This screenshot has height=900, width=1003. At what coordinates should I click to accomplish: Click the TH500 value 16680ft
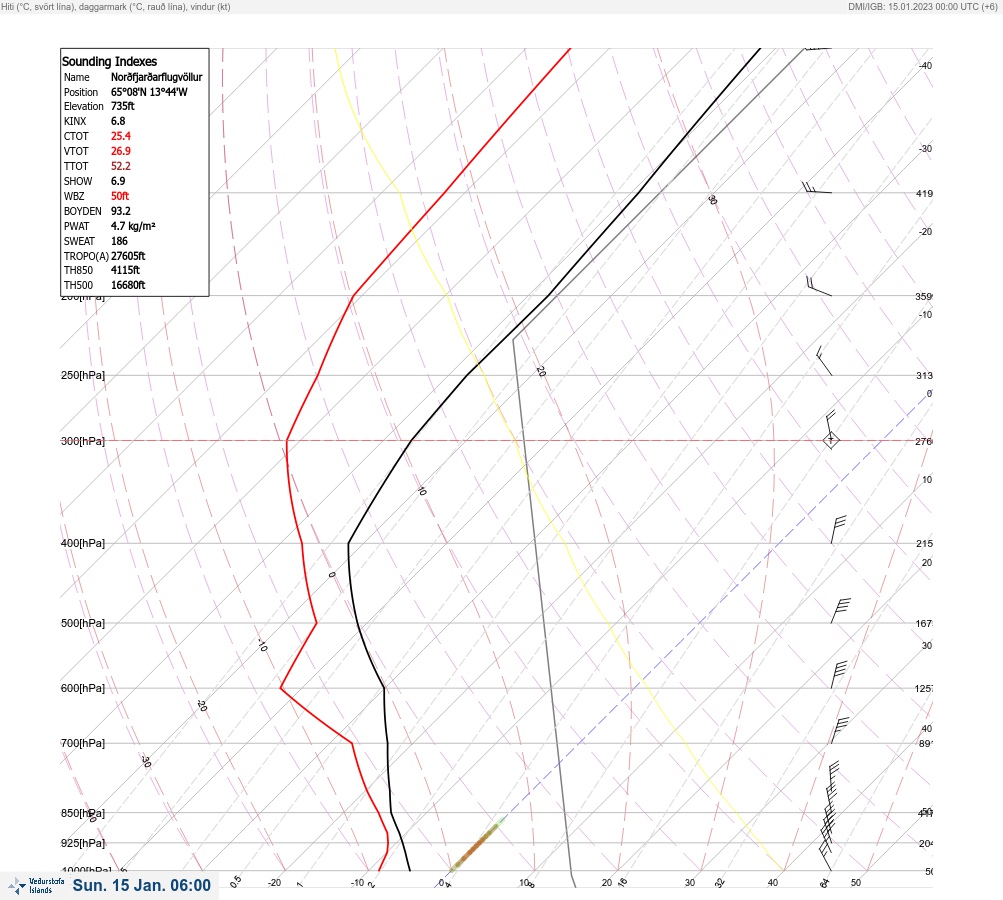pos(128,285)
